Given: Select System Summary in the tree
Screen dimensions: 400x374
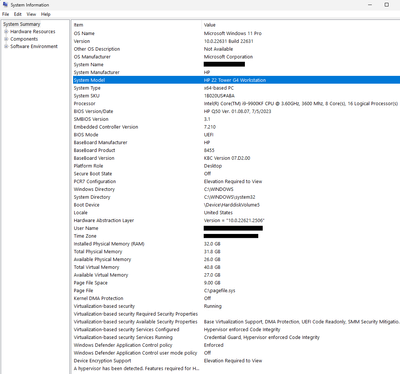Looking at the screenshot, I should click(22, 24).
